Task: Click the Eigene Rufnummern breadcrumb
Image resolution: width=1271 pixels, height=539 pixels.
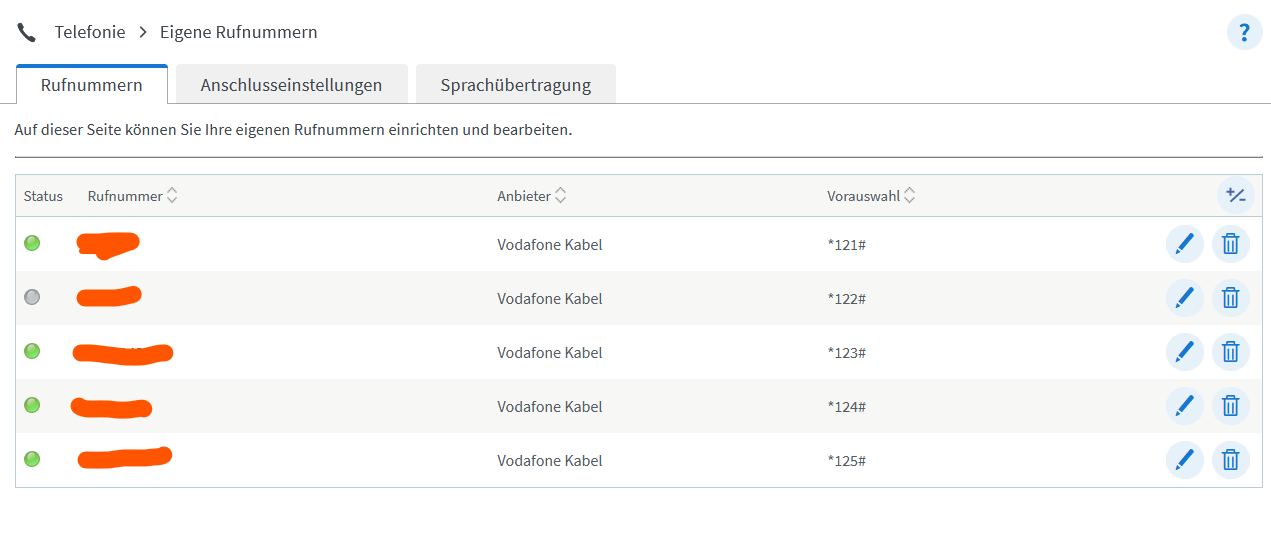Action: (x=238, y=32)
